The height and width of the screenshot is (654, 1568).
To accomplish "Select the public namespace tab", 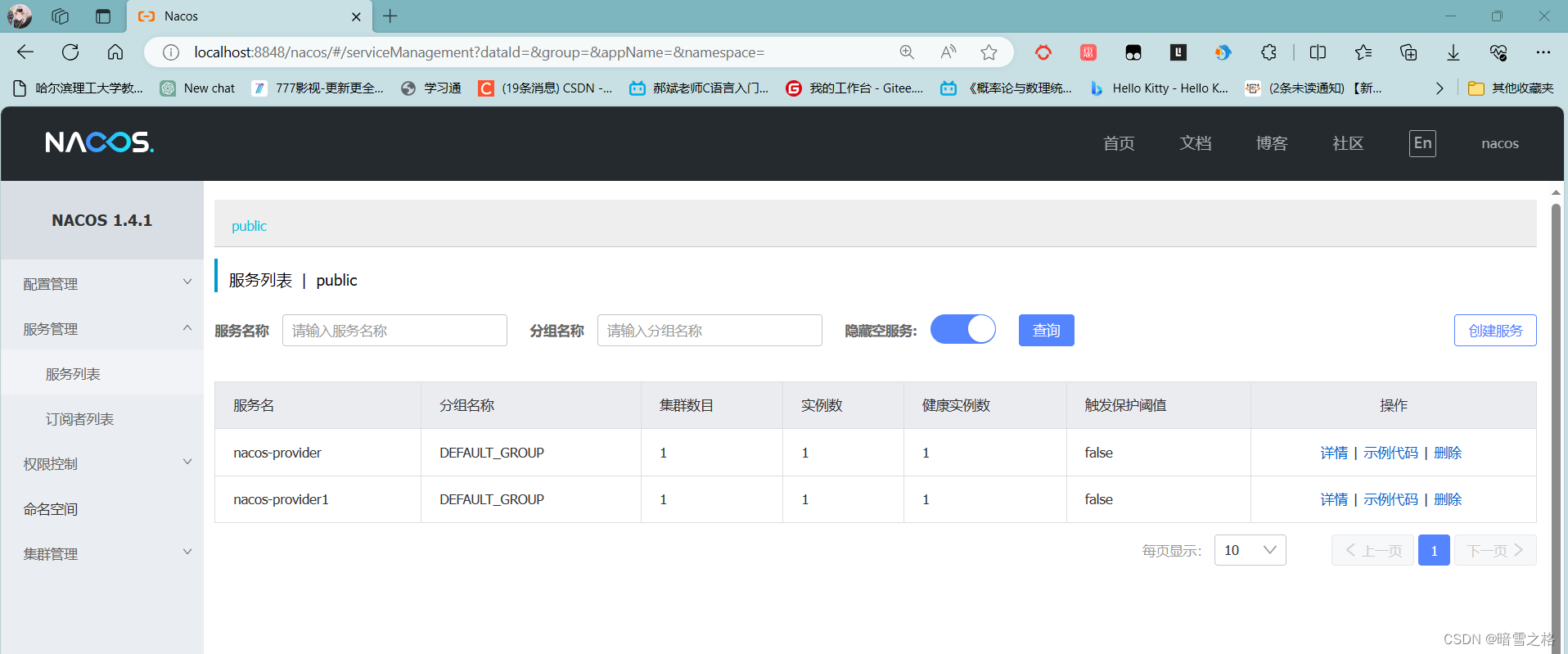I will click(x=249, y=226).
